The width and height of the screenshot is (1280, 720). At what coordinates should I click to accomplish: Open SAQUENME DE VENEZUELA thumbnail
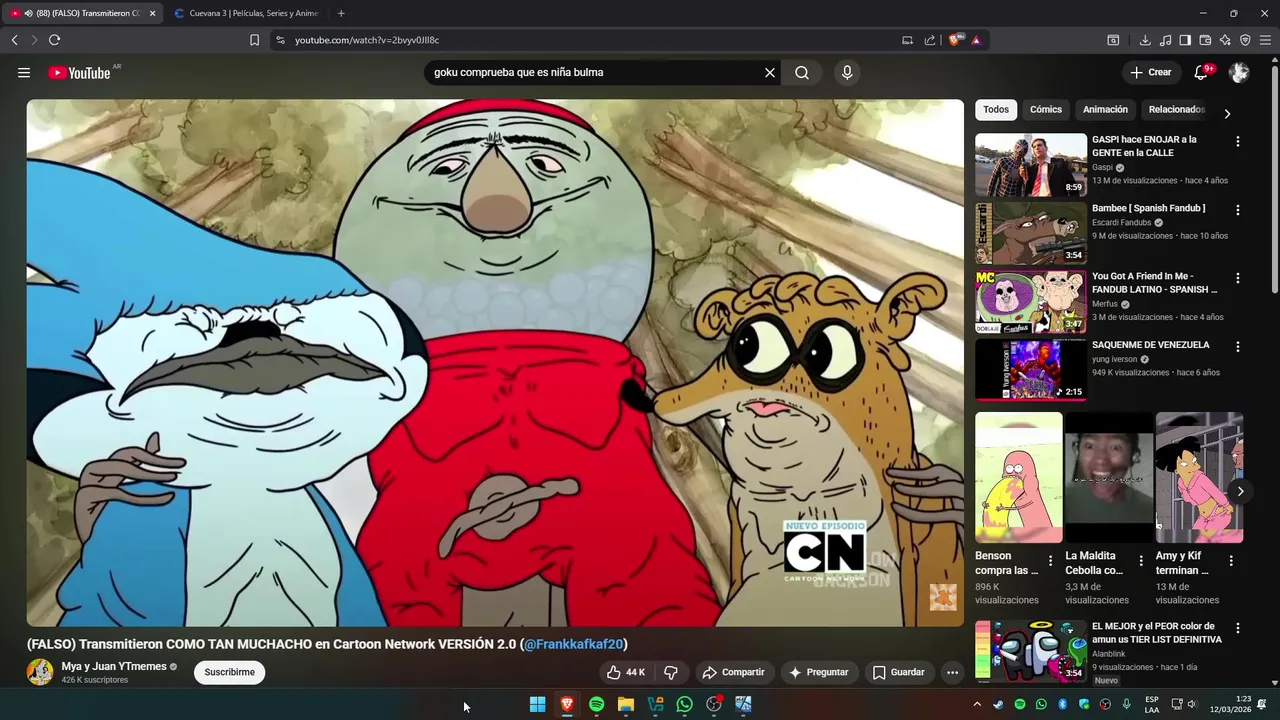(1031, 370)
